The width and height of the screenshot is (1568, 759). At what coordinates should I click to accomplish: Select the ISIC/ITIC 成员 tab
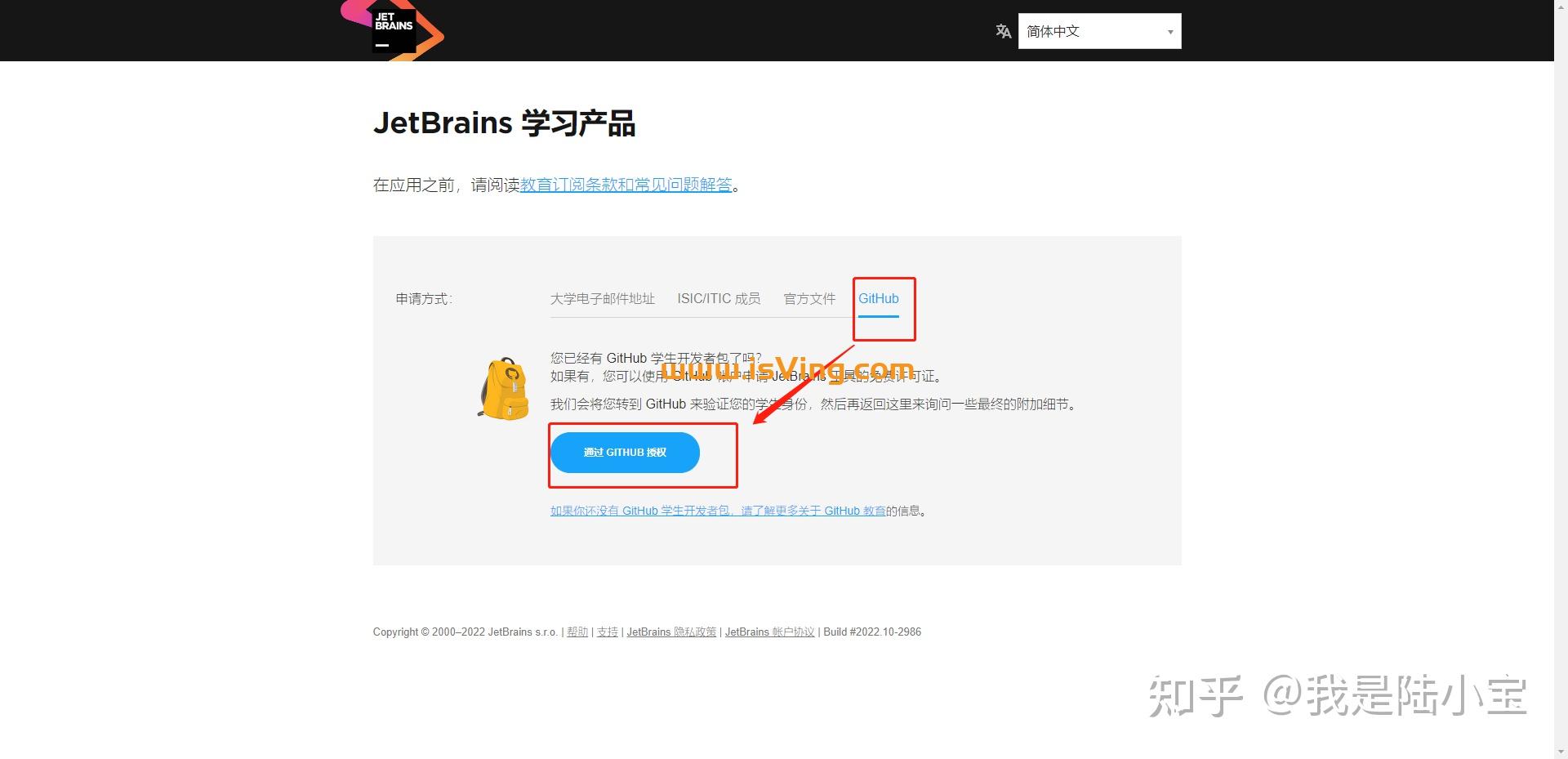pos(719,299)
